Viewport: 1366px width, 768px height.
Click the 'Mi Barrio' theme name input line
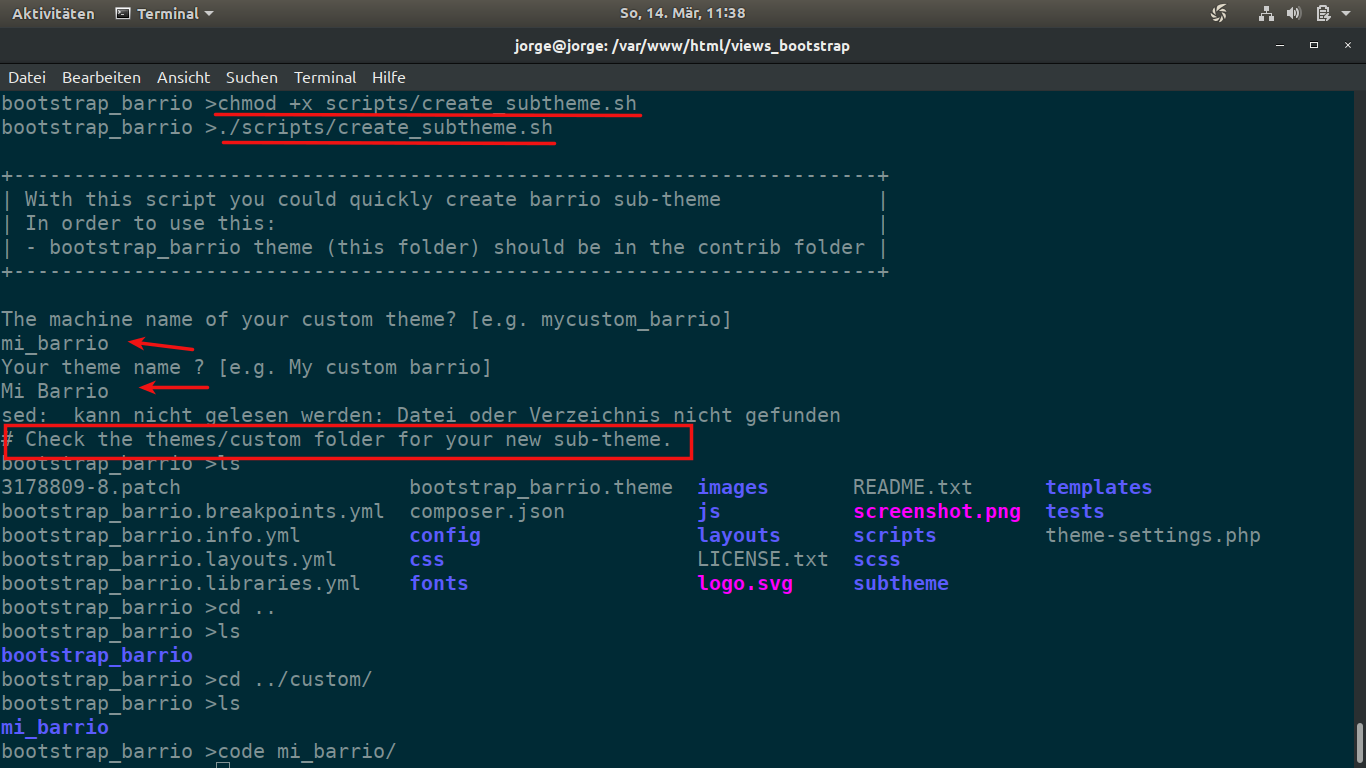pos(55,391)
